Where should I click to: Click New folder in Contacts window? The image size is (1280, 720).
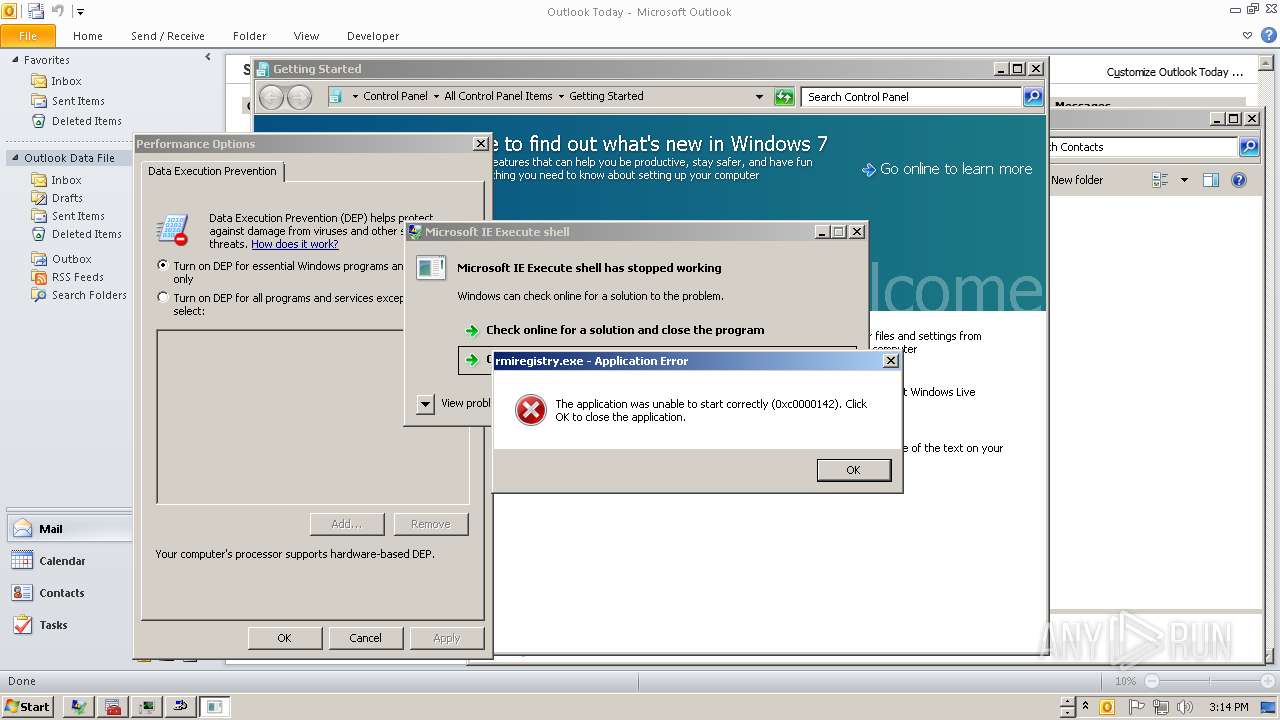pyautogui.click(x=1077, y=180)
